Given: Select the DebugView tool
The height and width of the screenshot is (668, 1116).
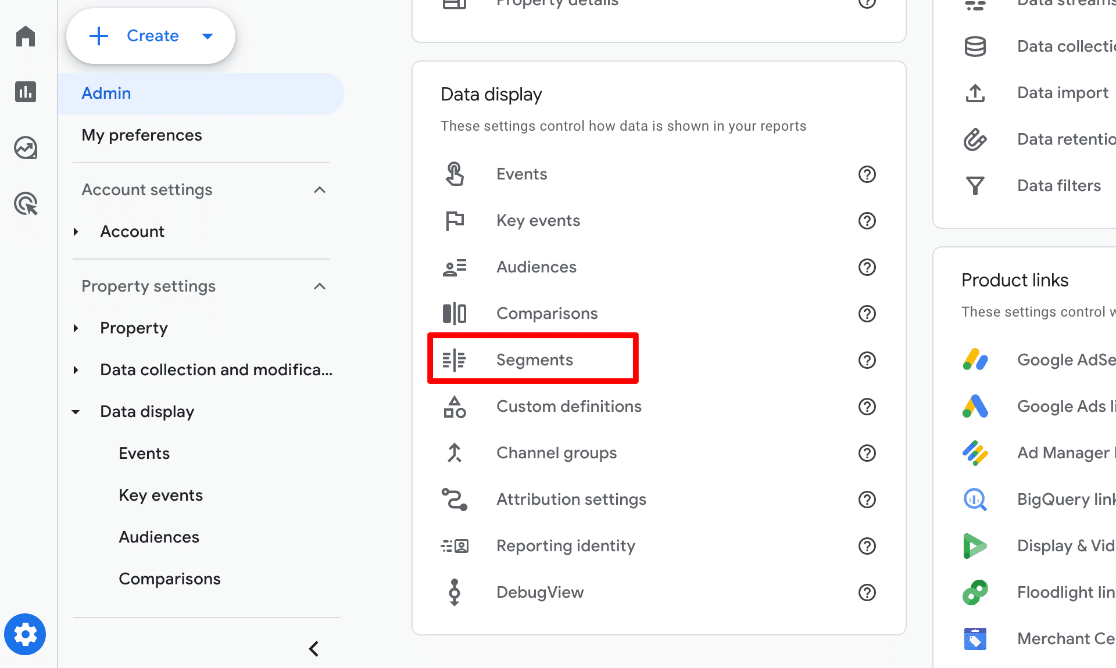Looking at the screenshot, I should [540, 592].
